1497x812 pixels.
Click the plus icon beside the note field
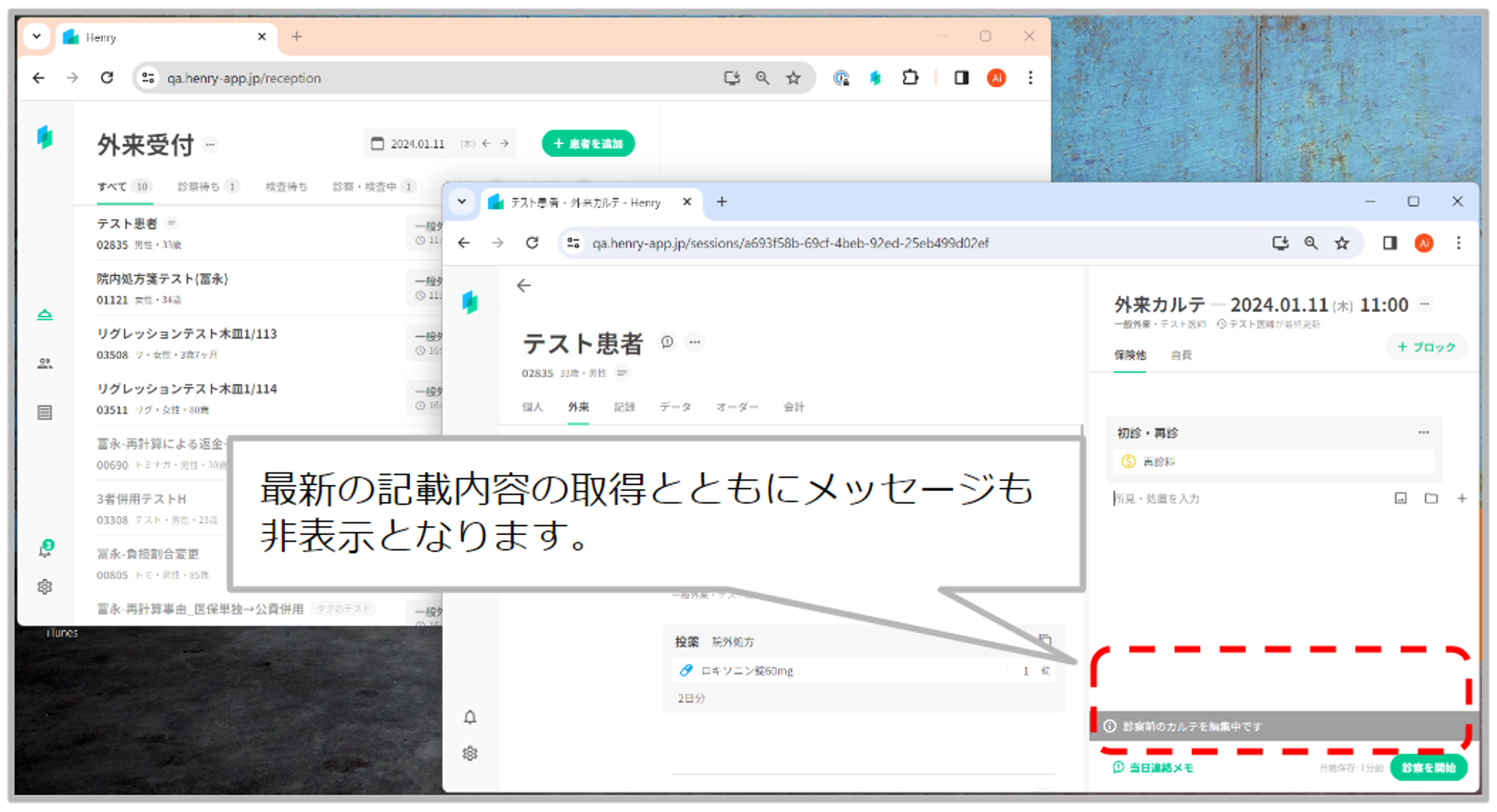(x=1461, y=498)
